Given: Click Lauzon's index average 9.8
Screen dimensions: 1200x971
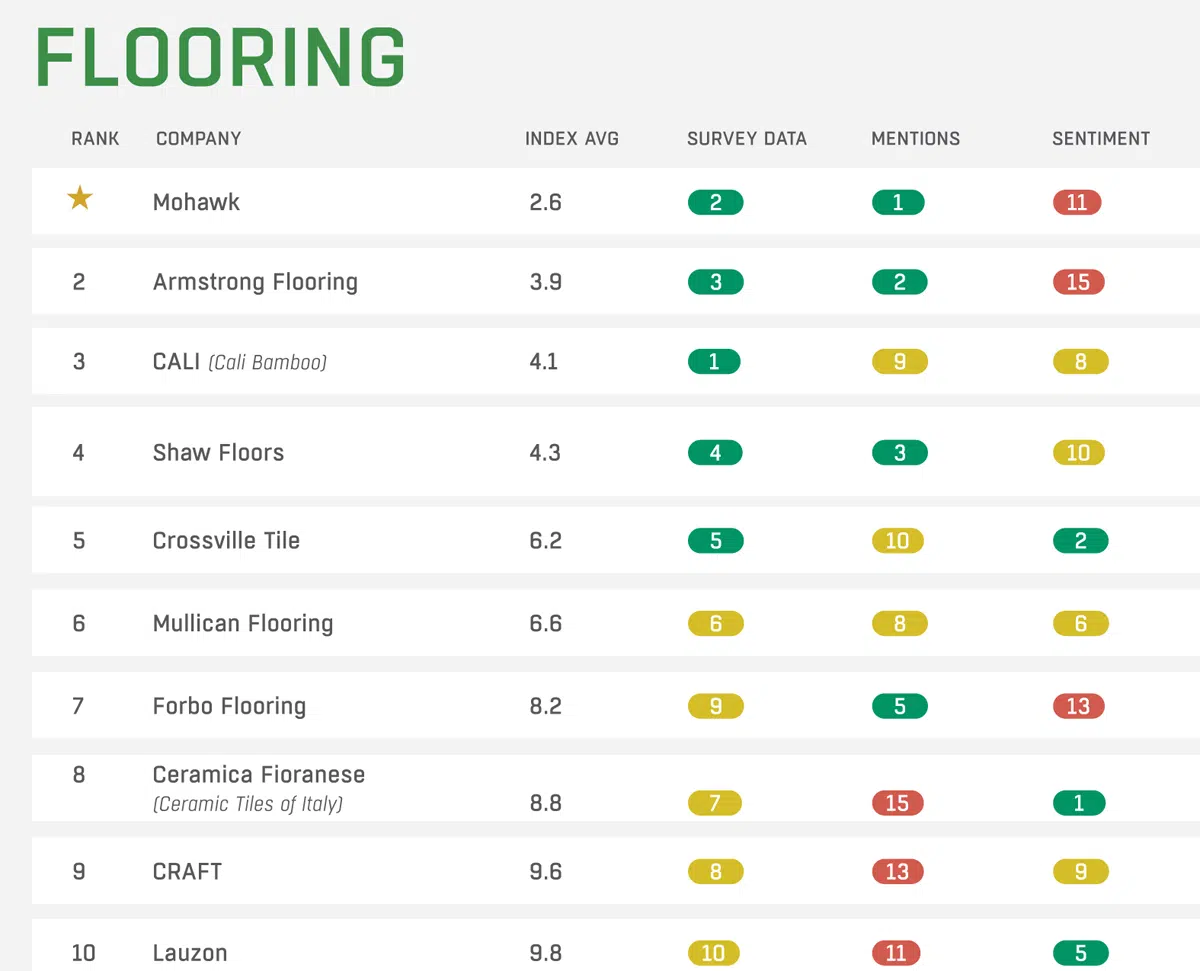Looking at the screenshot, I should 546,953.
